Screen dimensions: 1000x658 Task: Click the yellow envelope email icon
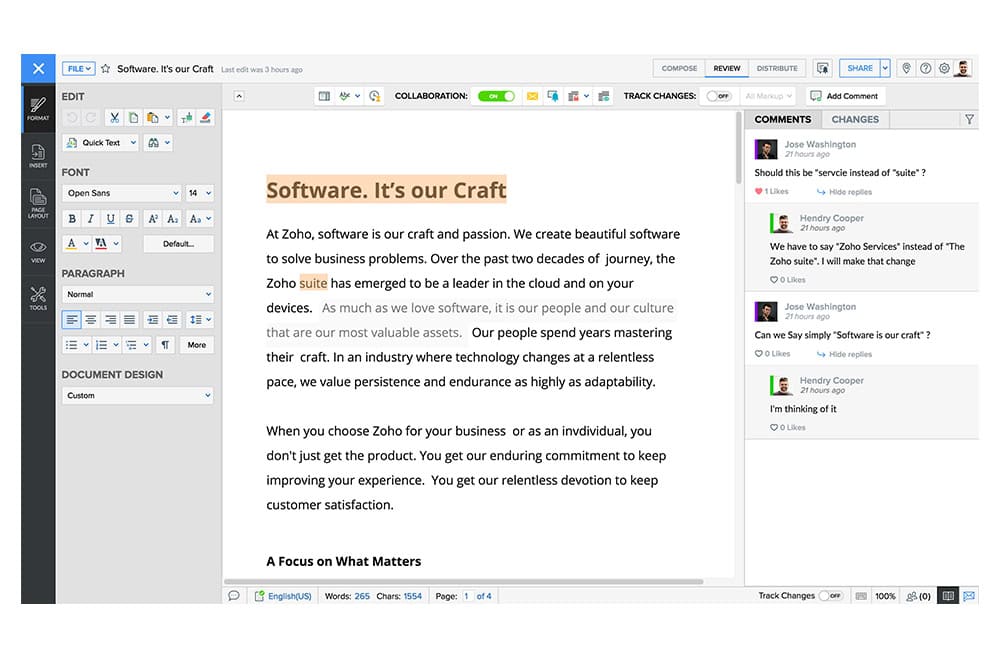coord(533,96)
